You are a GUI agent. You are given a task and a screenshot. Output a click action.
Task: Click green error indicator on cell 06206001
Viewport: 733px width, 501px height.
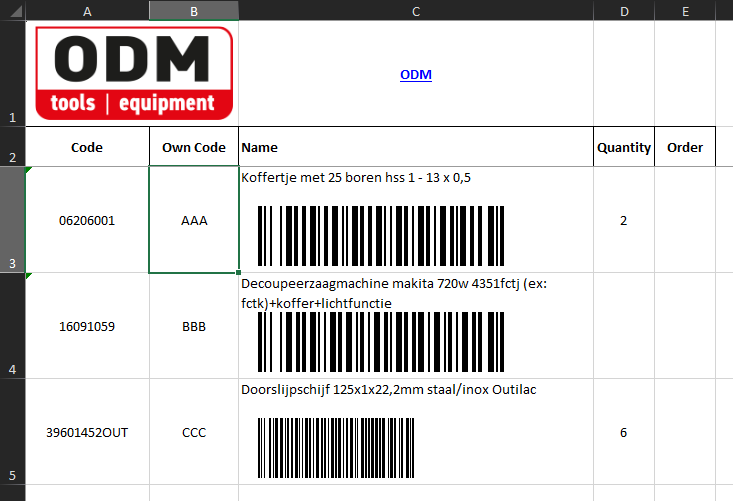[x=29, y=170]
